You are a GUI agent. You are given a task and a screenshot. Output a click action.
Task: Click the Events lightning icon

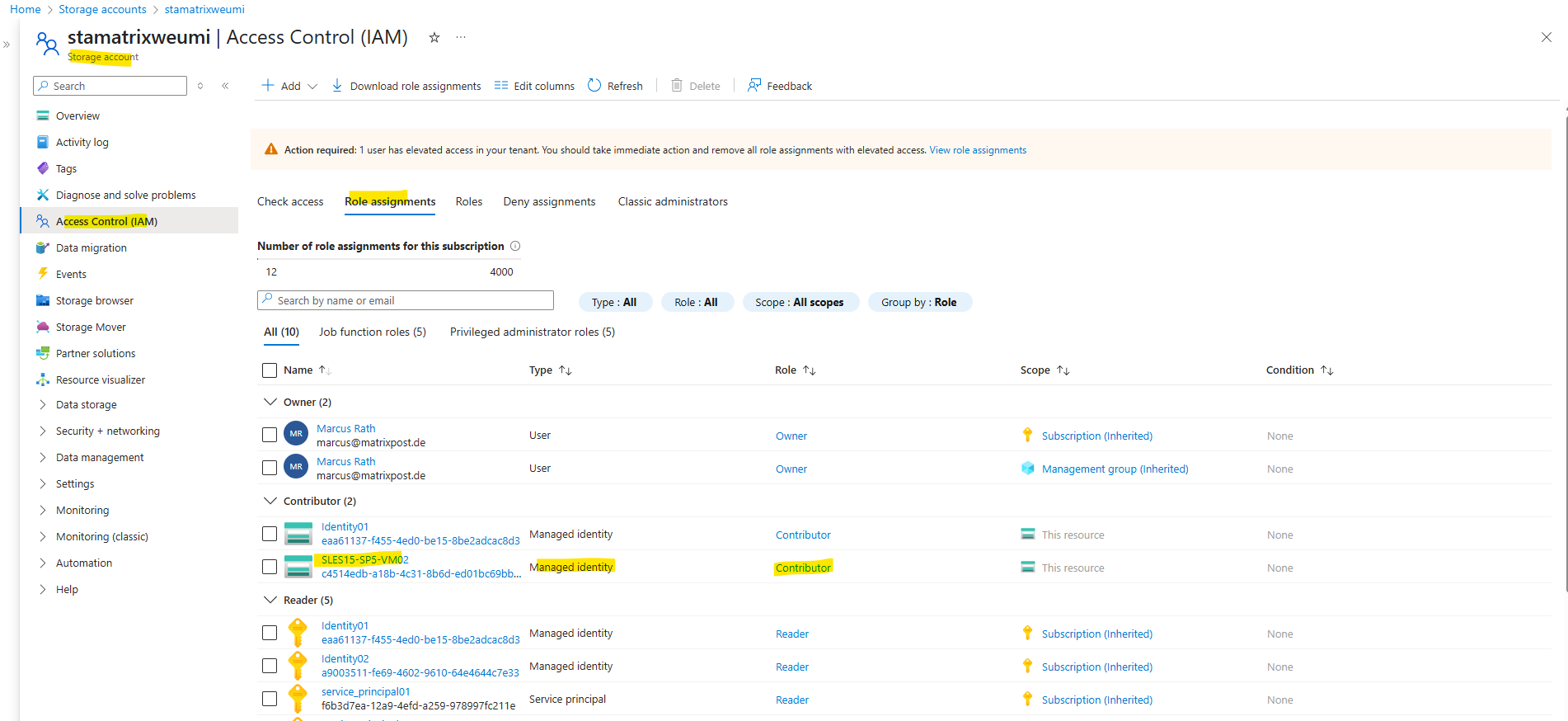click(x=43, y=274)
